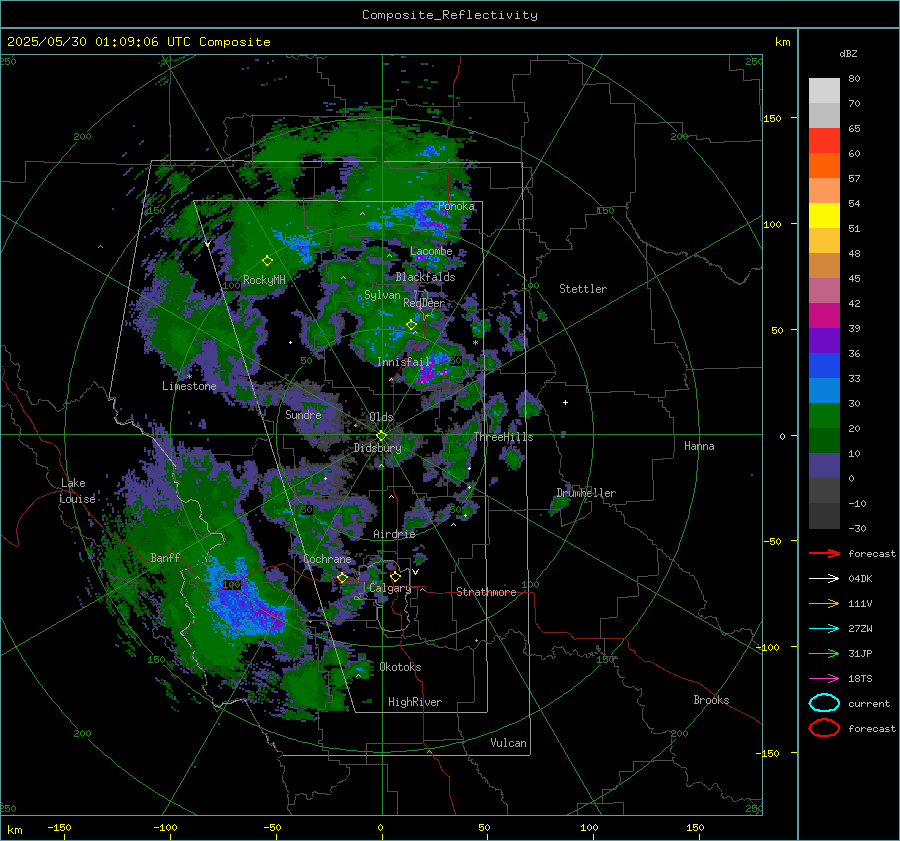Select the magenta swatch in dBZ color scale
900x841 pixels.
(824, 316)
